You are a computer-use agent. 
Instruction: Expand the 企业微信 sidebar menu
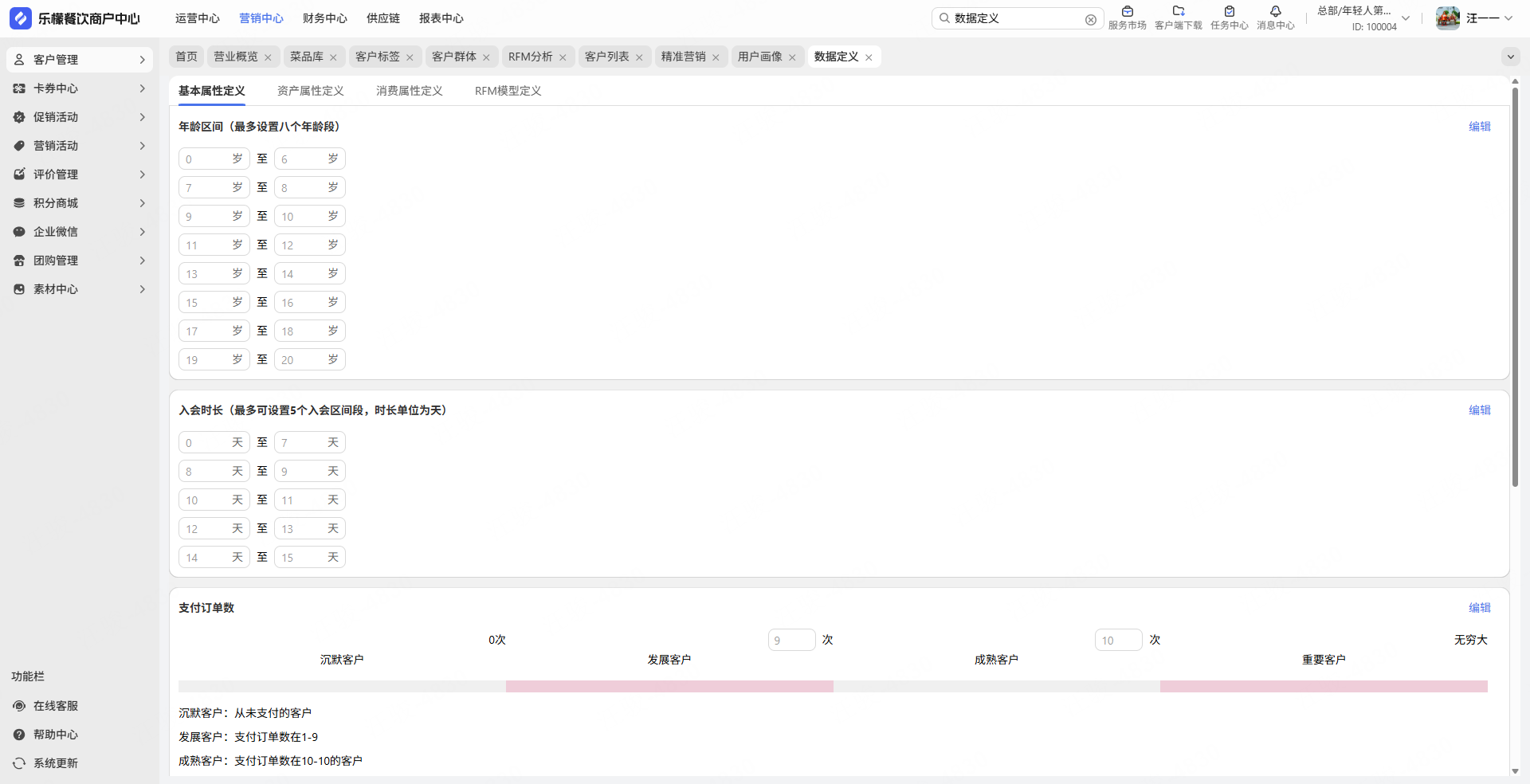[143, 232]
